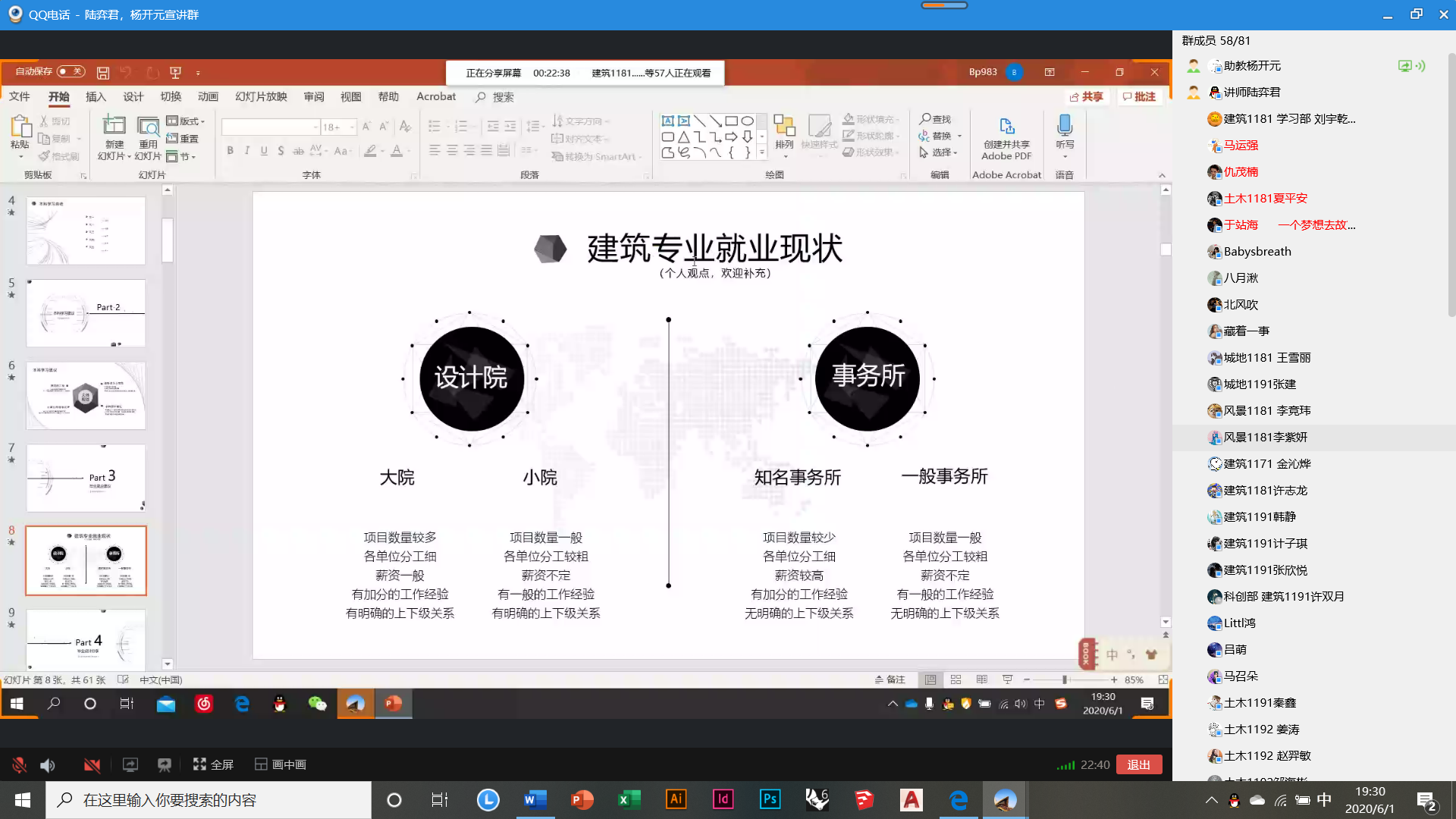
Task: Adjust the 85% zoom slider
Action: 1065,679
